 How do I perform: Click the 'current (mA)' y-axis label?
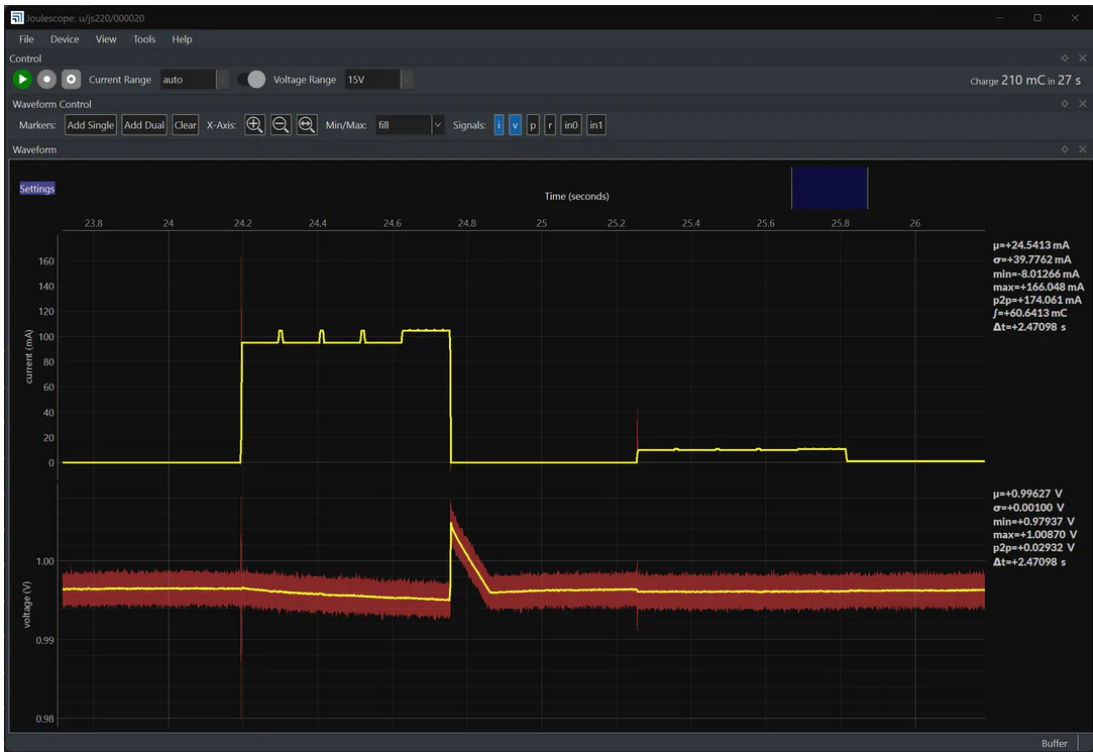click(x=29, y=356)
